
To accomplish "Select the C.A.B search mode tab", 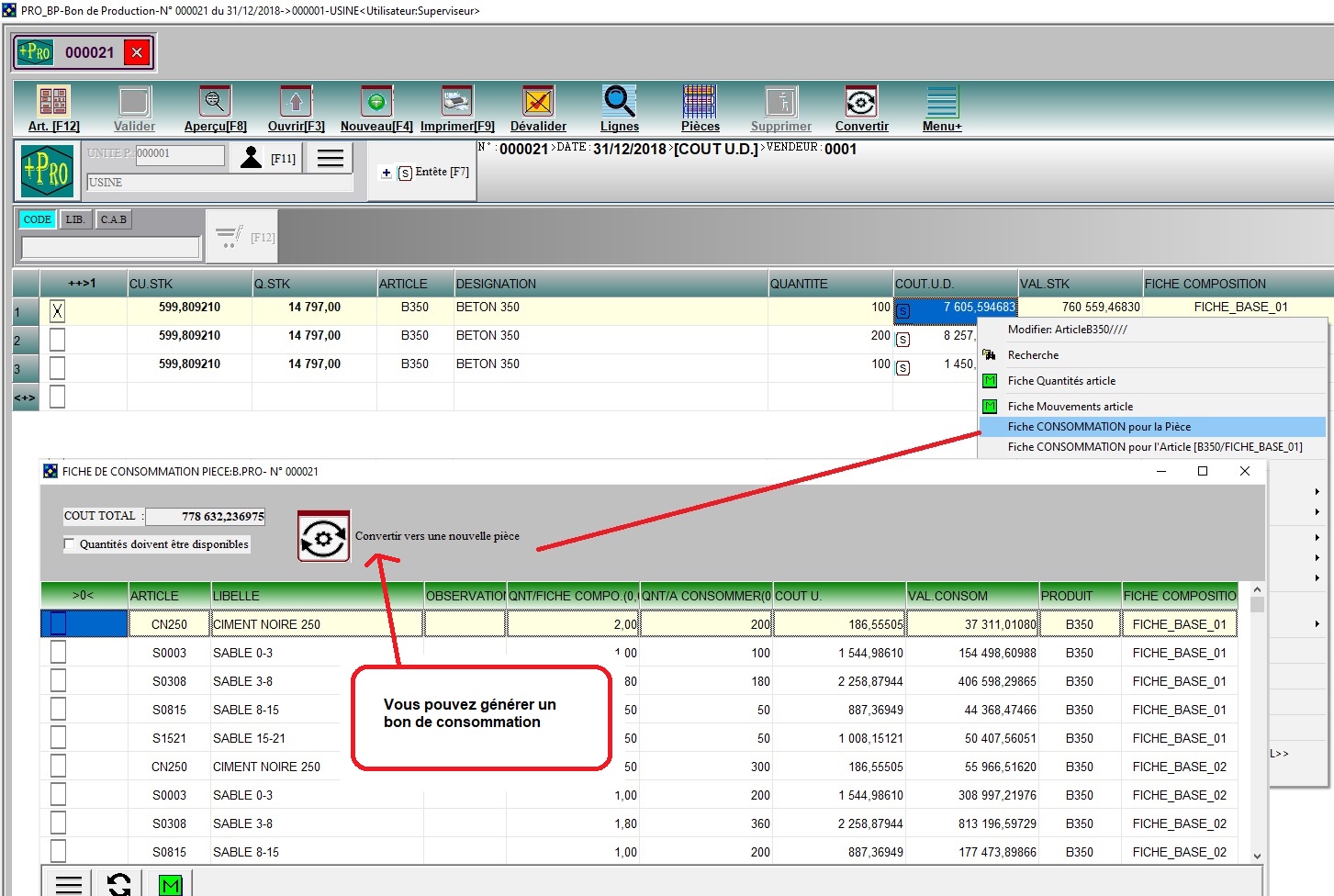I will 114,219.
